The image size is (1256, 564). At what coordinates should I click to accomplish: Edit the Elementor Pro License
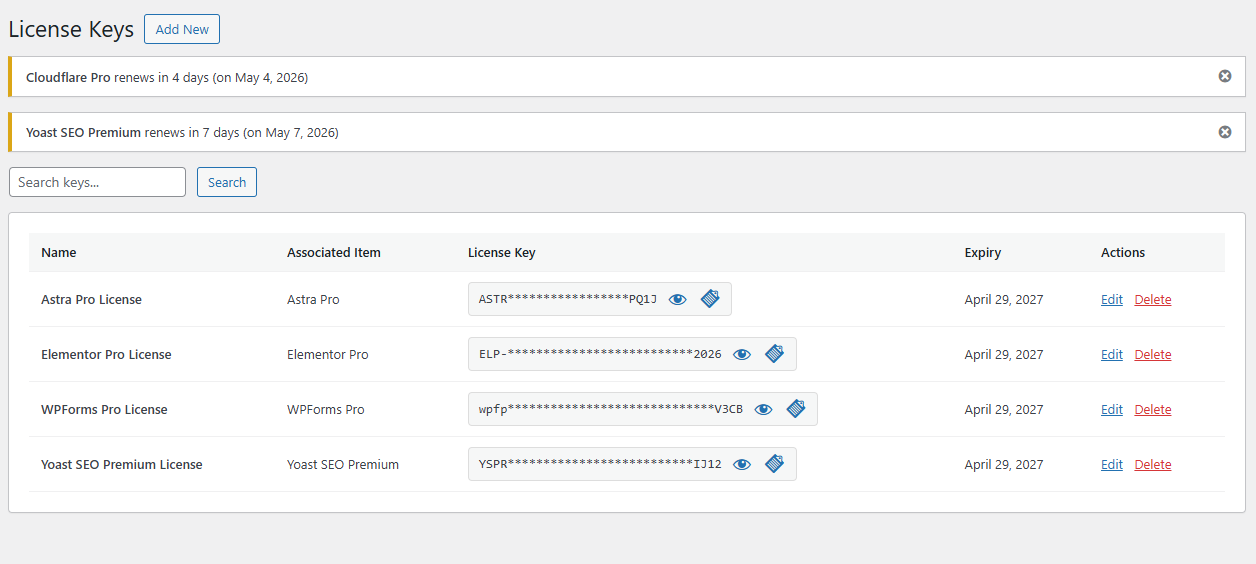1112,354
